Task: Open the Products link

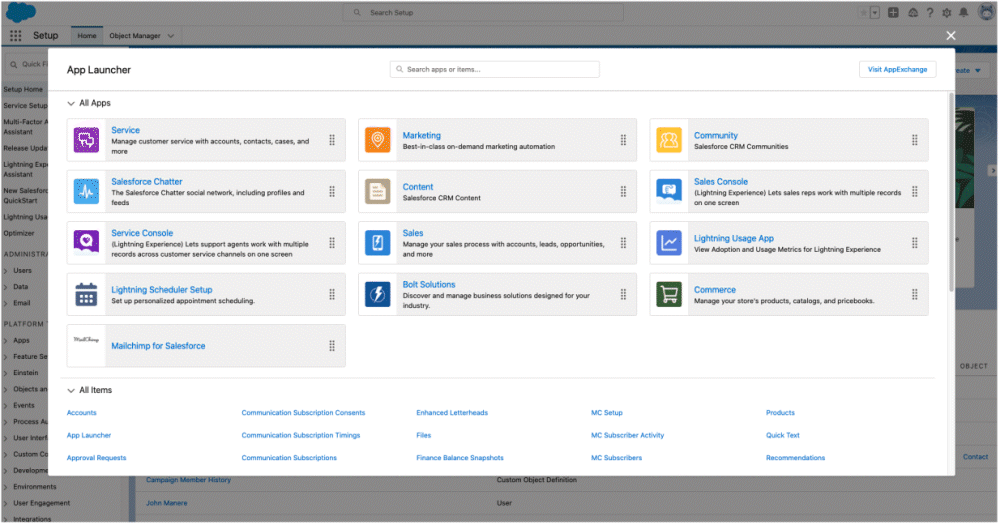Action: (780, 413)
